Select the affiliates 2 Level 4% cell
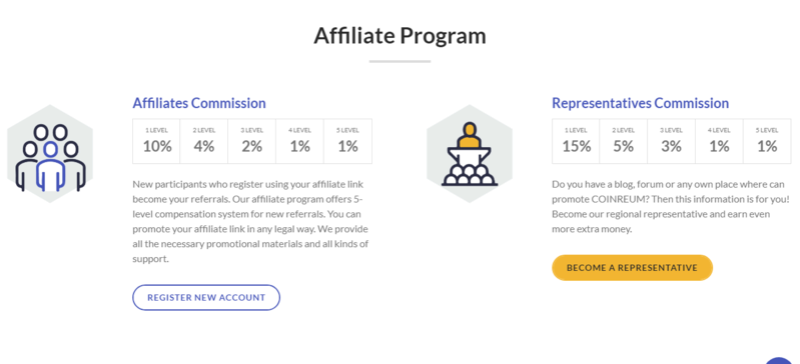 (204, 141)
